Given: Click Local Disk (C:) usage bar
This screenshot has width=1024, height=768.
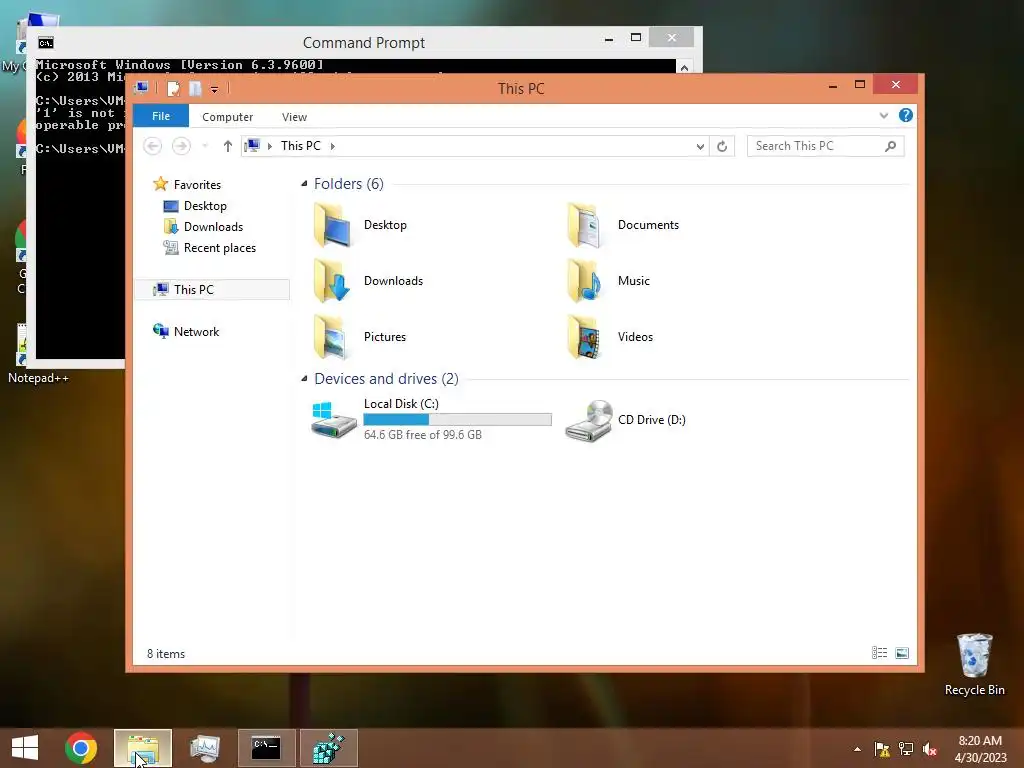Looking at the screenshot, I should pyautogui.click(x=457, y=419).
